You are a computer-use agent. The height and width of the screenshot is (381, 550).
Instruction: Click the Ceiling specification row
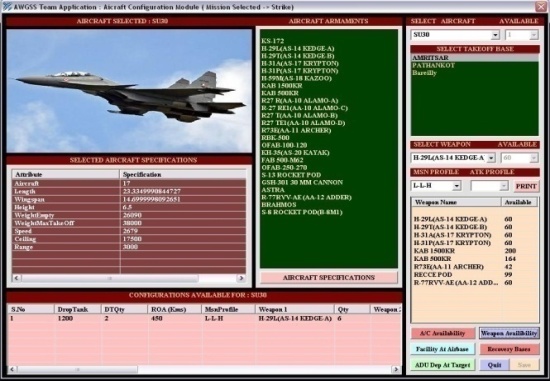pyautogui.click(x=129, y=239)
